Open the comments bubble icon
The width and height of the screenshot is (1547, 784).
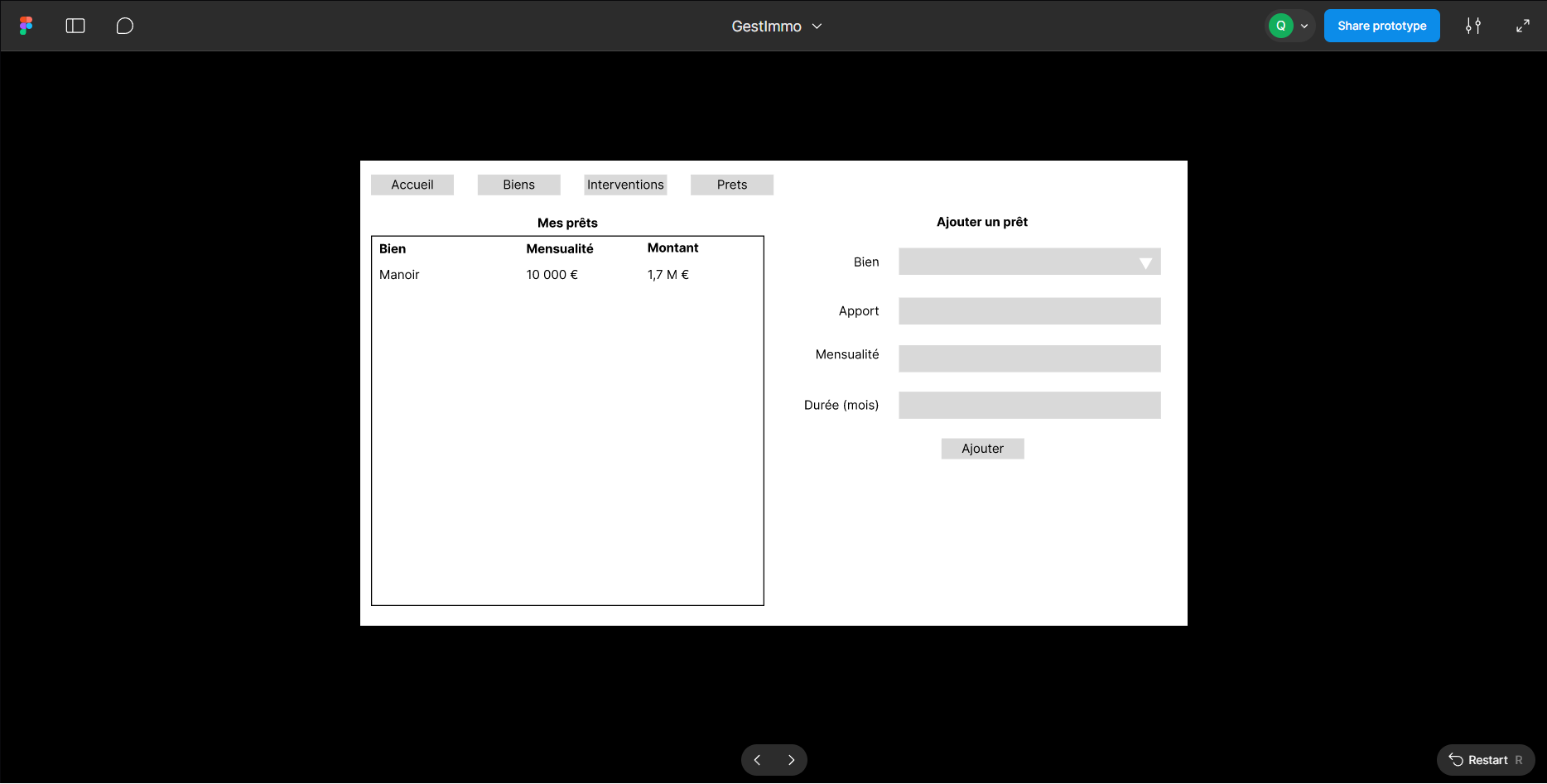point(125,26)
